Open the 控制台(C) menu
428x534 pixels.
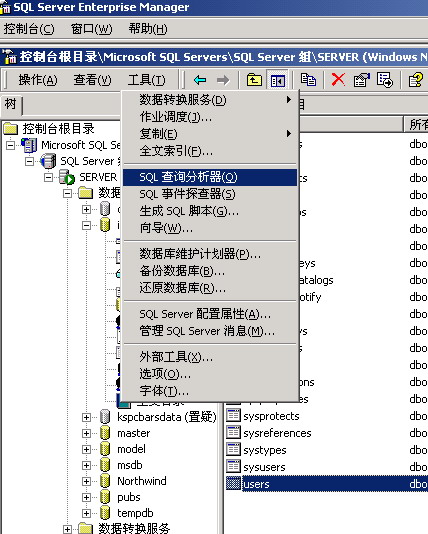tap(29, 29)
